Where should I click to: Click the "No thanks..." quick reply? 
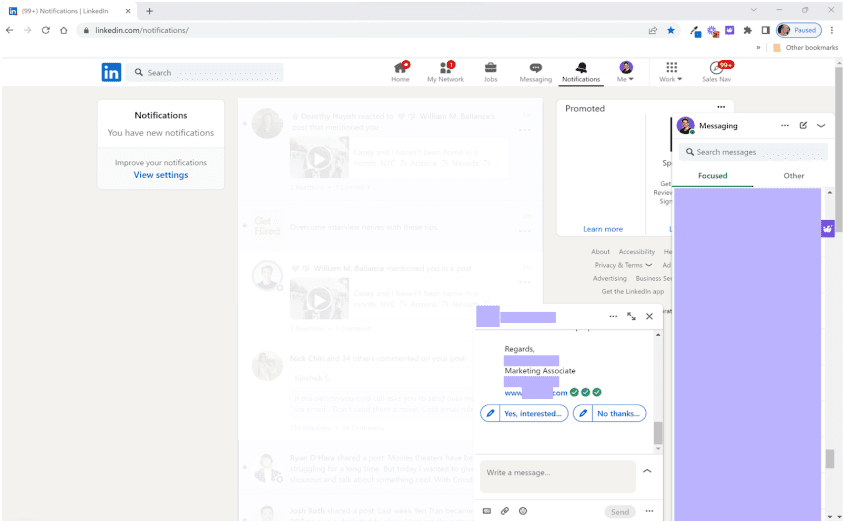click(x=610, y=413)
